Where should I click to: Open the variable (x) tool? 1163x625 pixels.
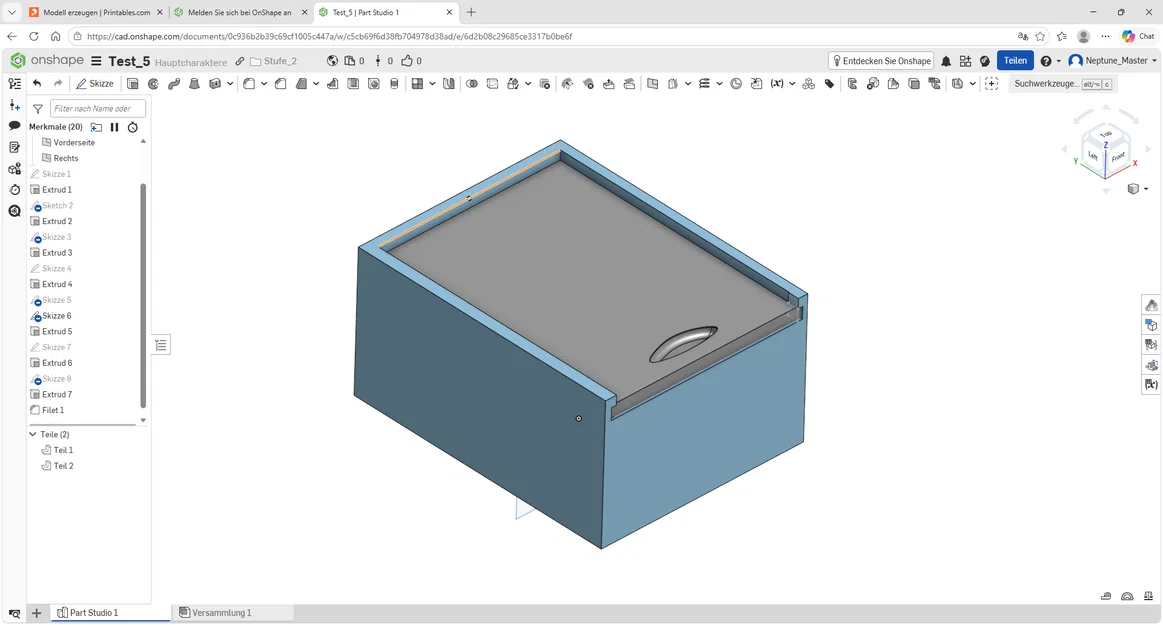(x=777, y=84)
